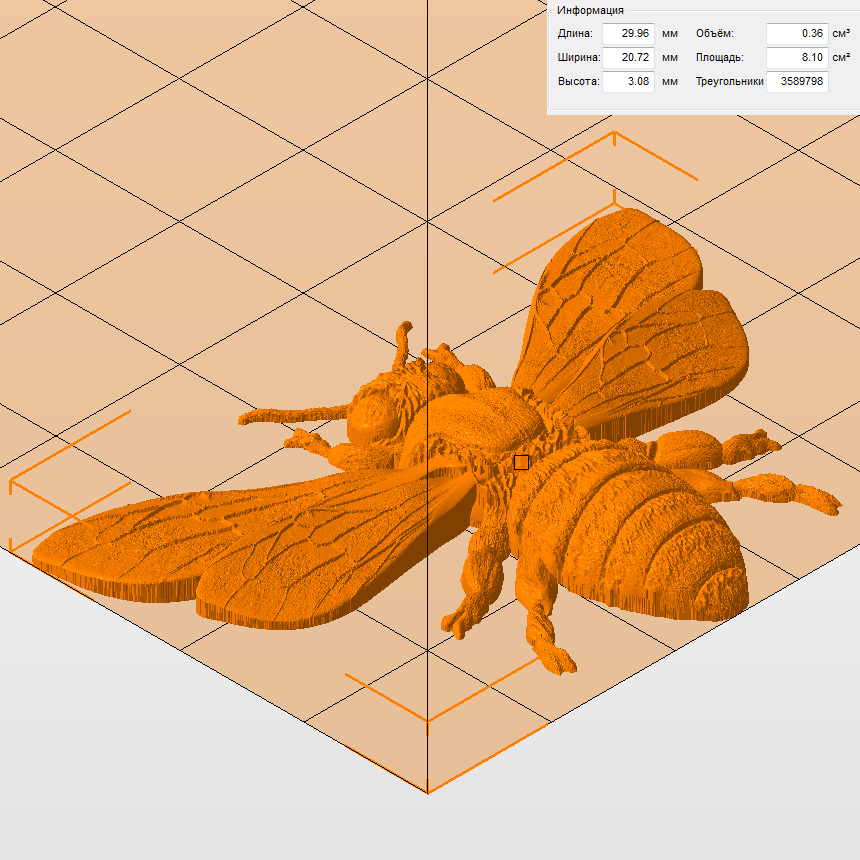This screenshot has width=860, height=860.
Task: Click the Площадь (area) value field
Action: 796,58
